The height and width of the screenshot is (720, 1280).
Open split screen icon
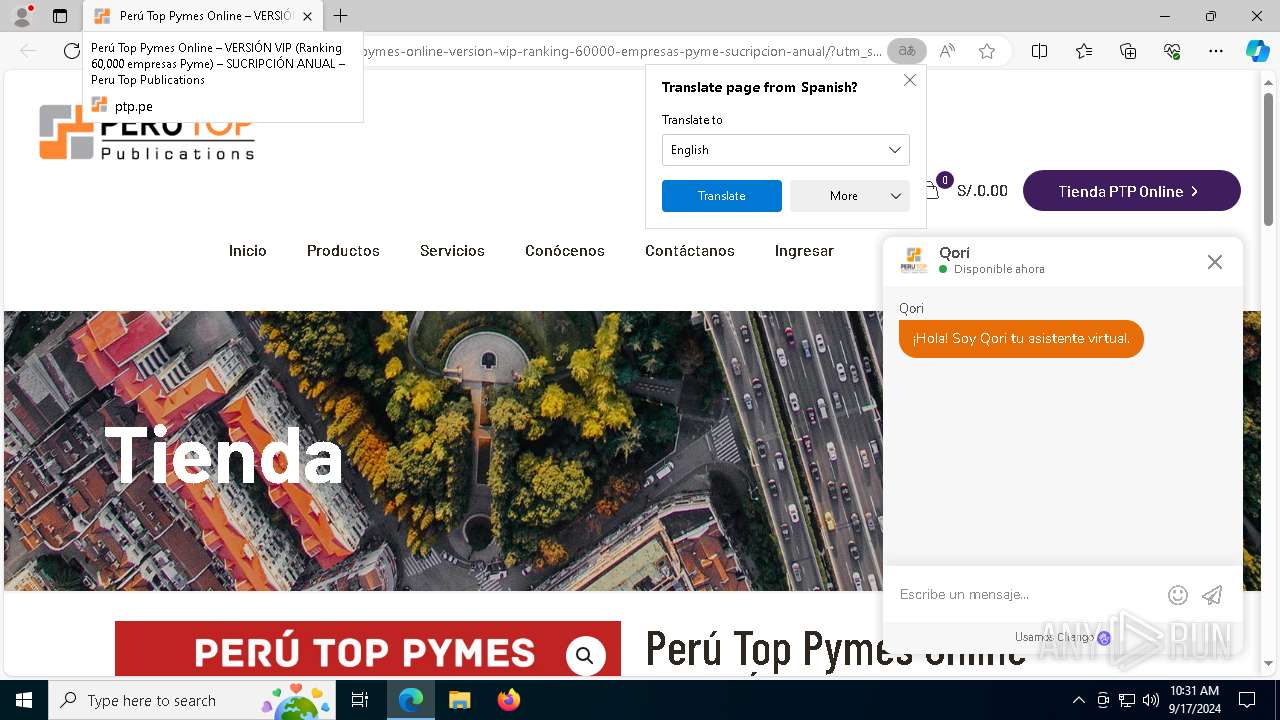pos(1039,51)
